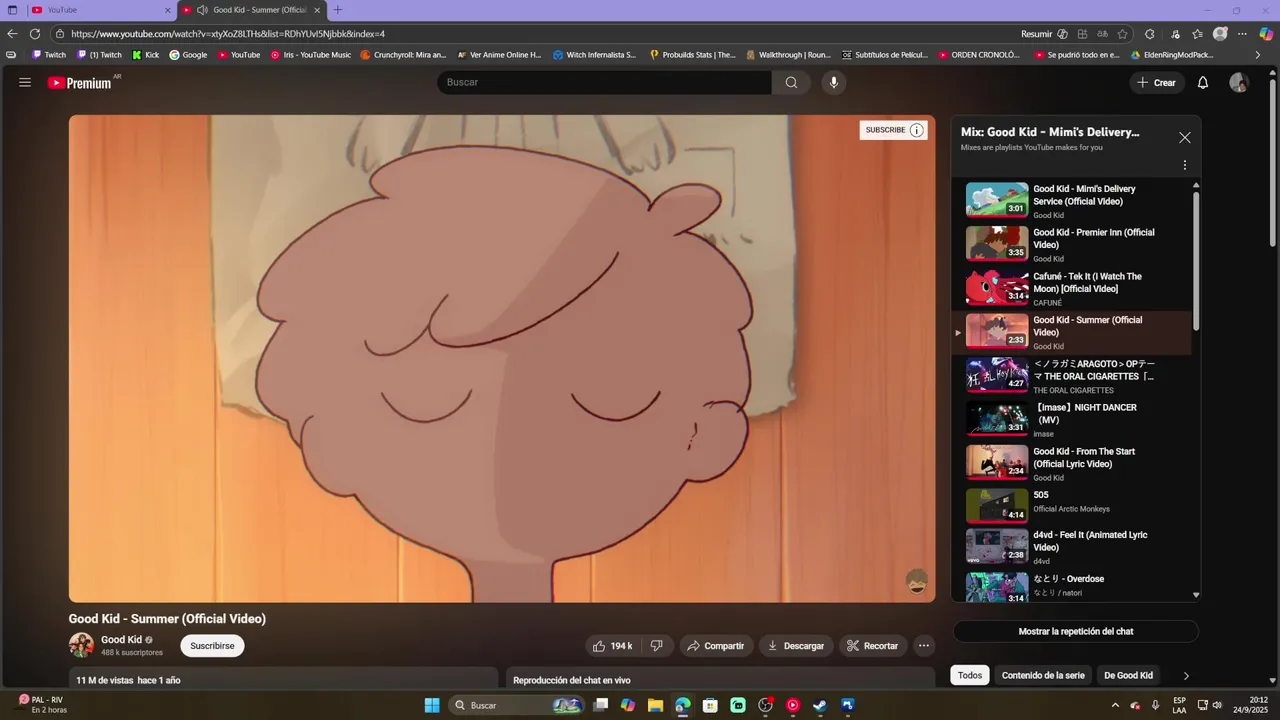Add page to favorites star icon
This screenshot has height=720, width=1280.
[1123, 34]
